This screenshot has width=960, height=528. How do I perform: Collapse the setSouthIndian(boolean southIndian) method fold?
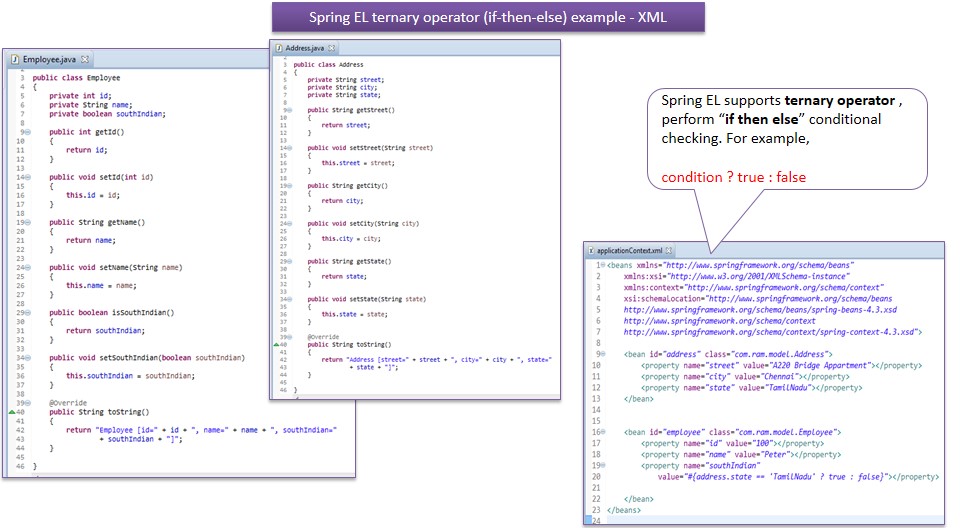coord(28,358)
